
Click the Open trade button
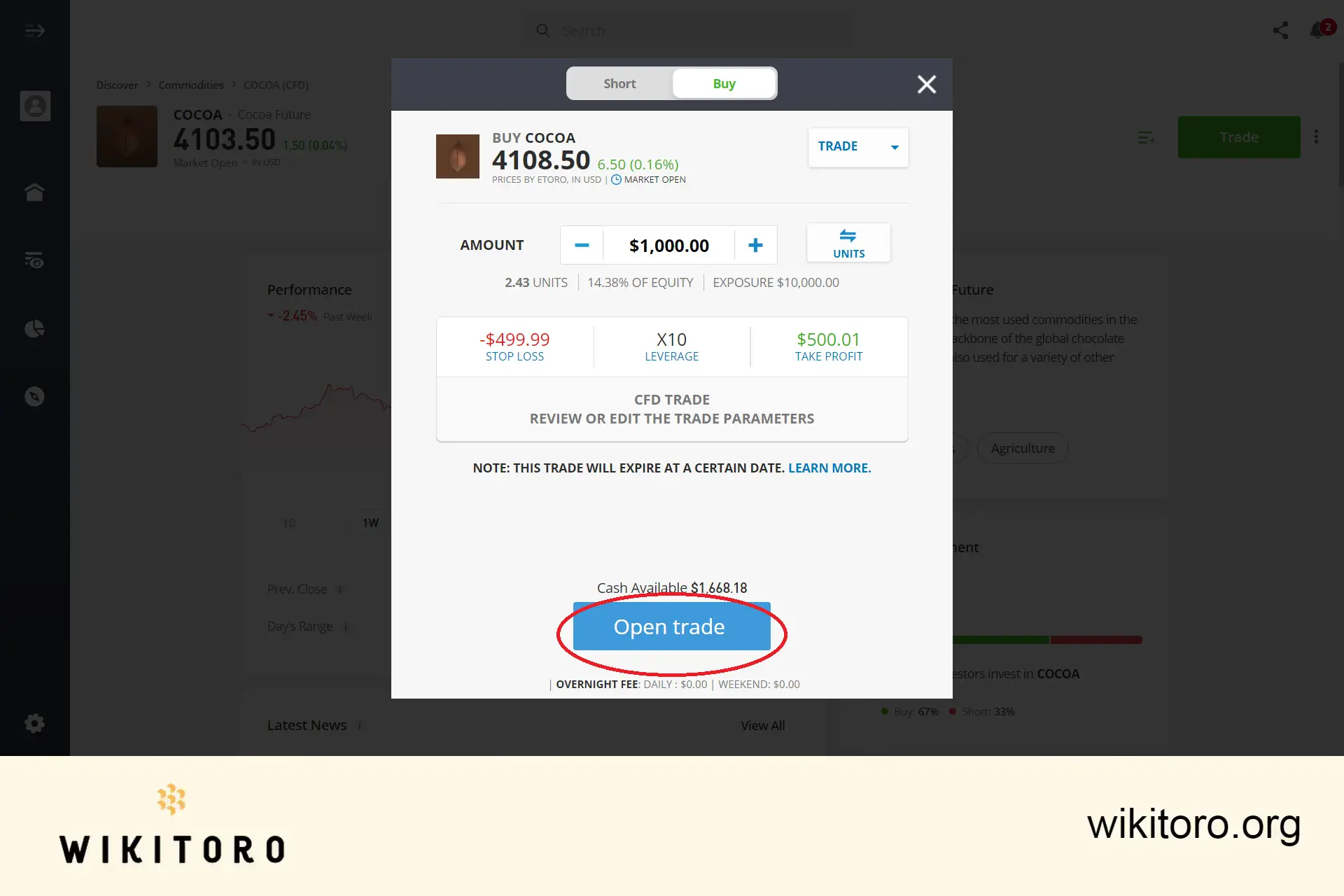click(x=668, y=626)
